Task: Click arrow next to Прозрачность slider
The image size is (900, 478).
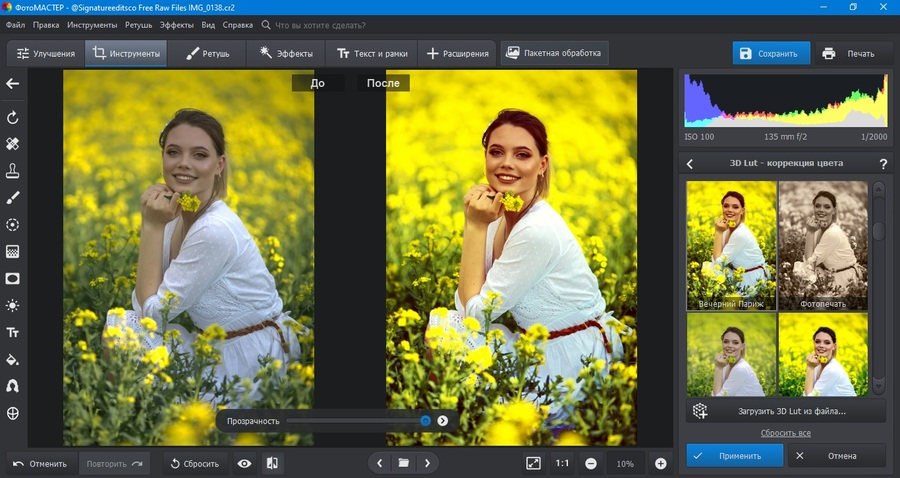Action: click(x=443, y=421)
